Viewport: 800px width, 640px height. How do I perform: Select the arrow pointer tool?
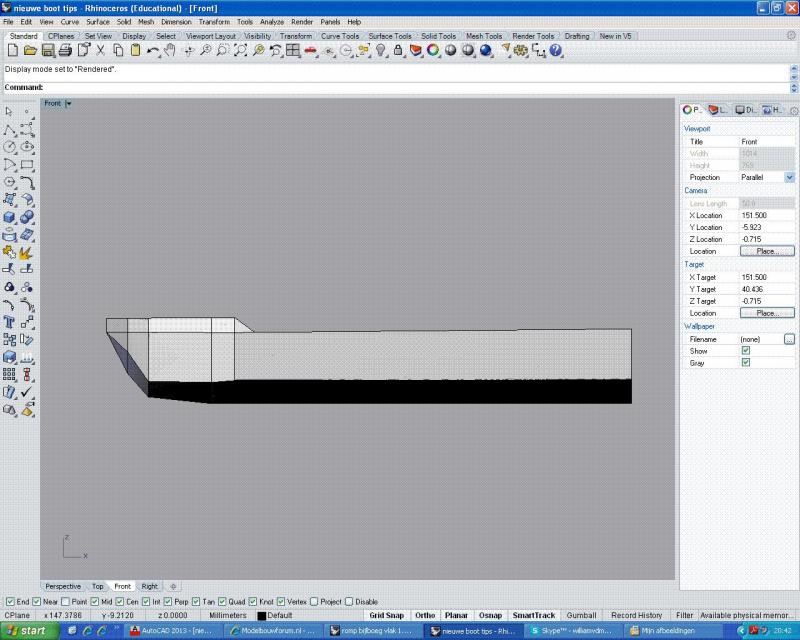click(x=9, y=111)
